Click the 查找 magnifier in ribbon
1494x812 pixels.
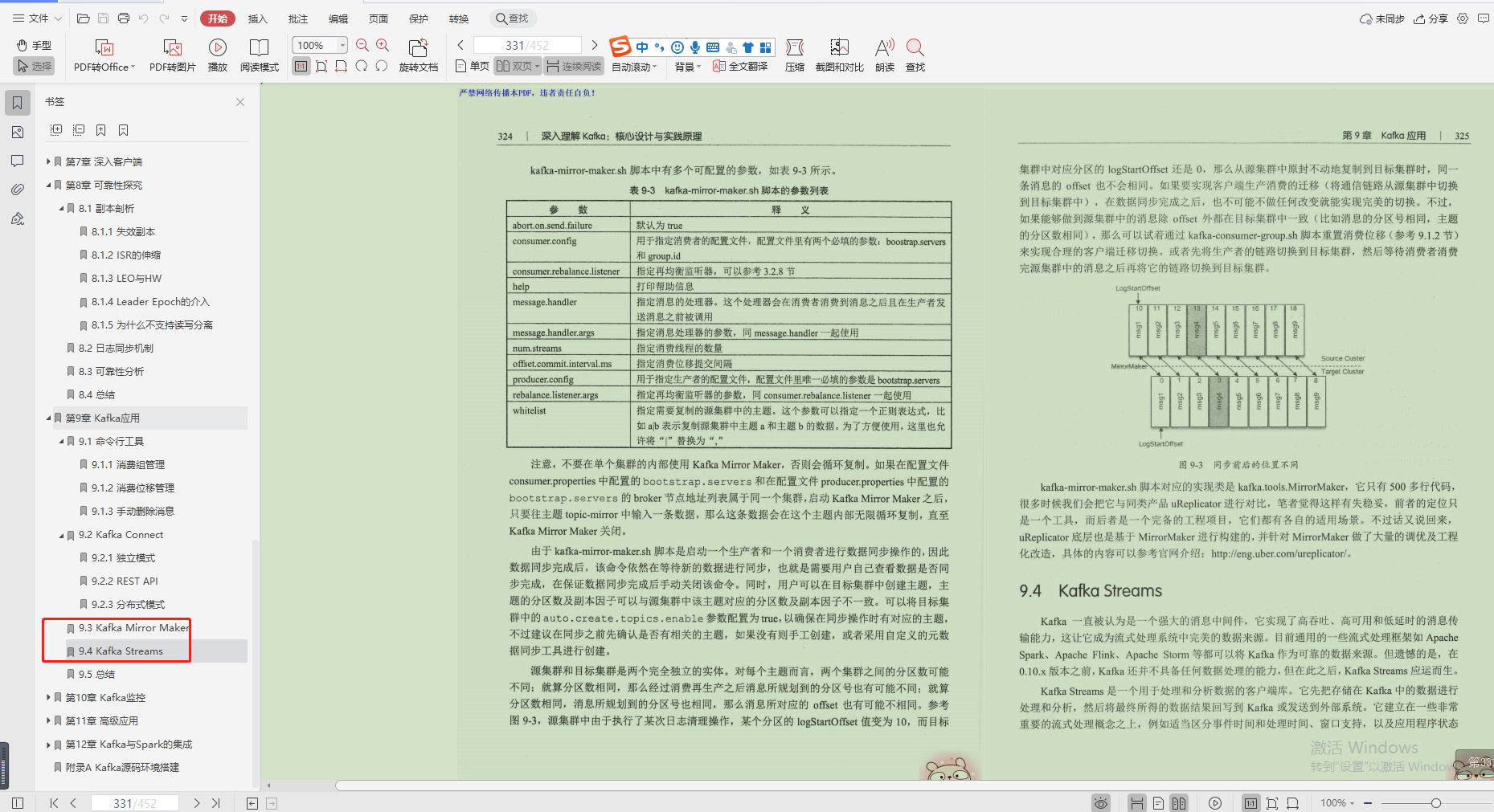pos(915,55)
